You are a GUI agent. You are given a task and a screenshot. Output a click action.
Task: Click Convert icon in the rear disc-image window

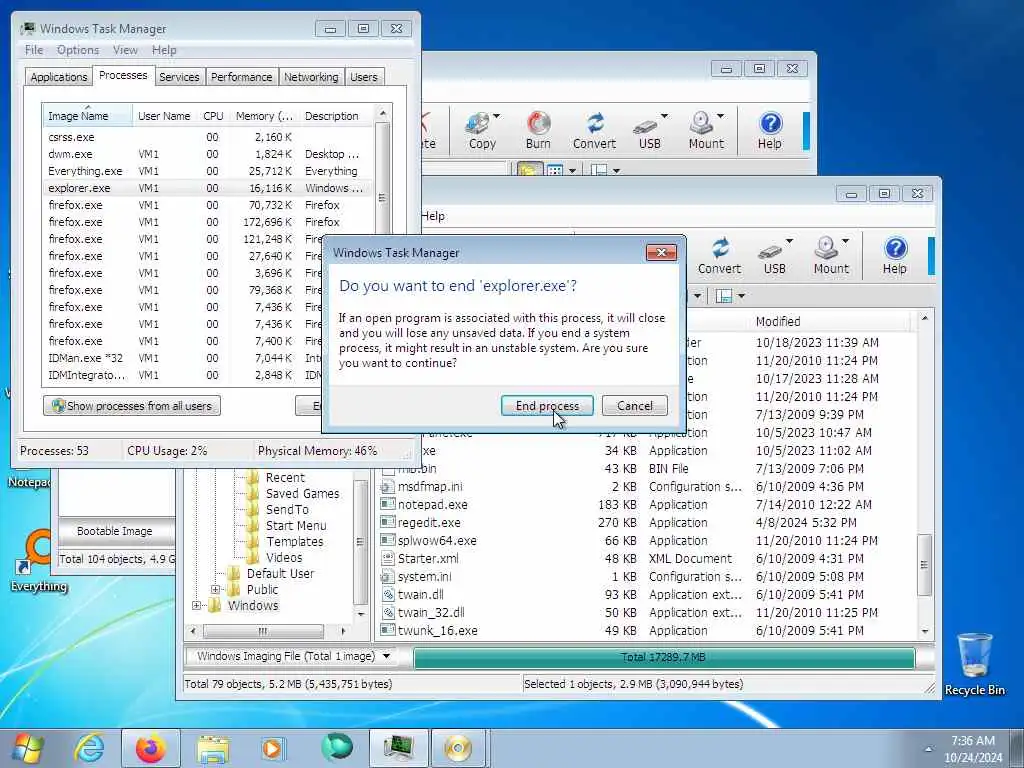pyautogui.click(x=594, y=122)
